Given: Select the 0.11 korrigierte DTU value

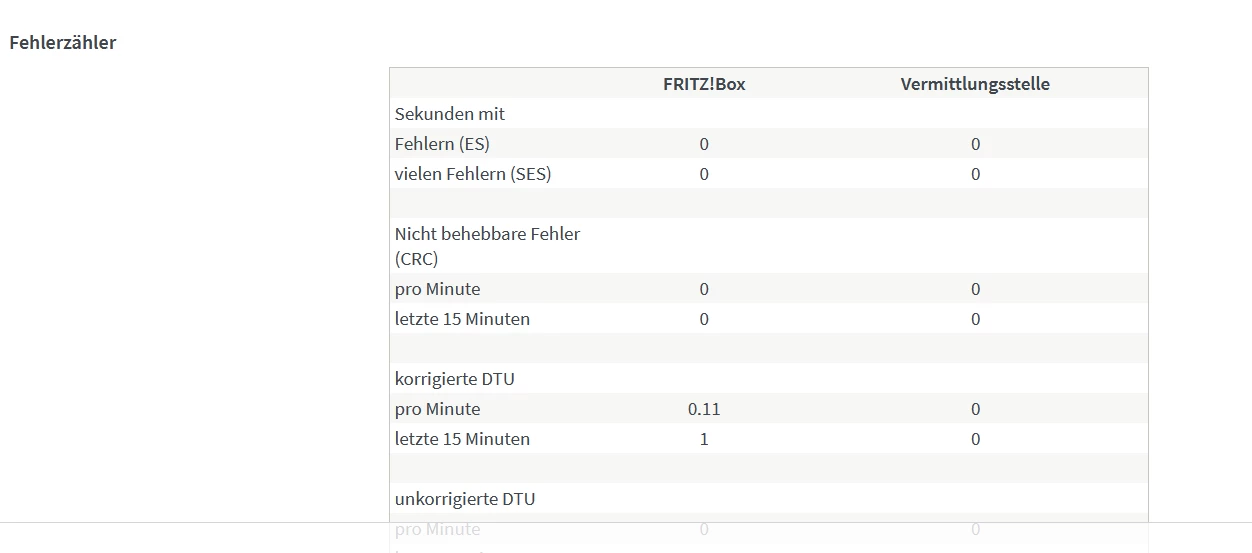Looking at the screenshot, I should 704,409.
